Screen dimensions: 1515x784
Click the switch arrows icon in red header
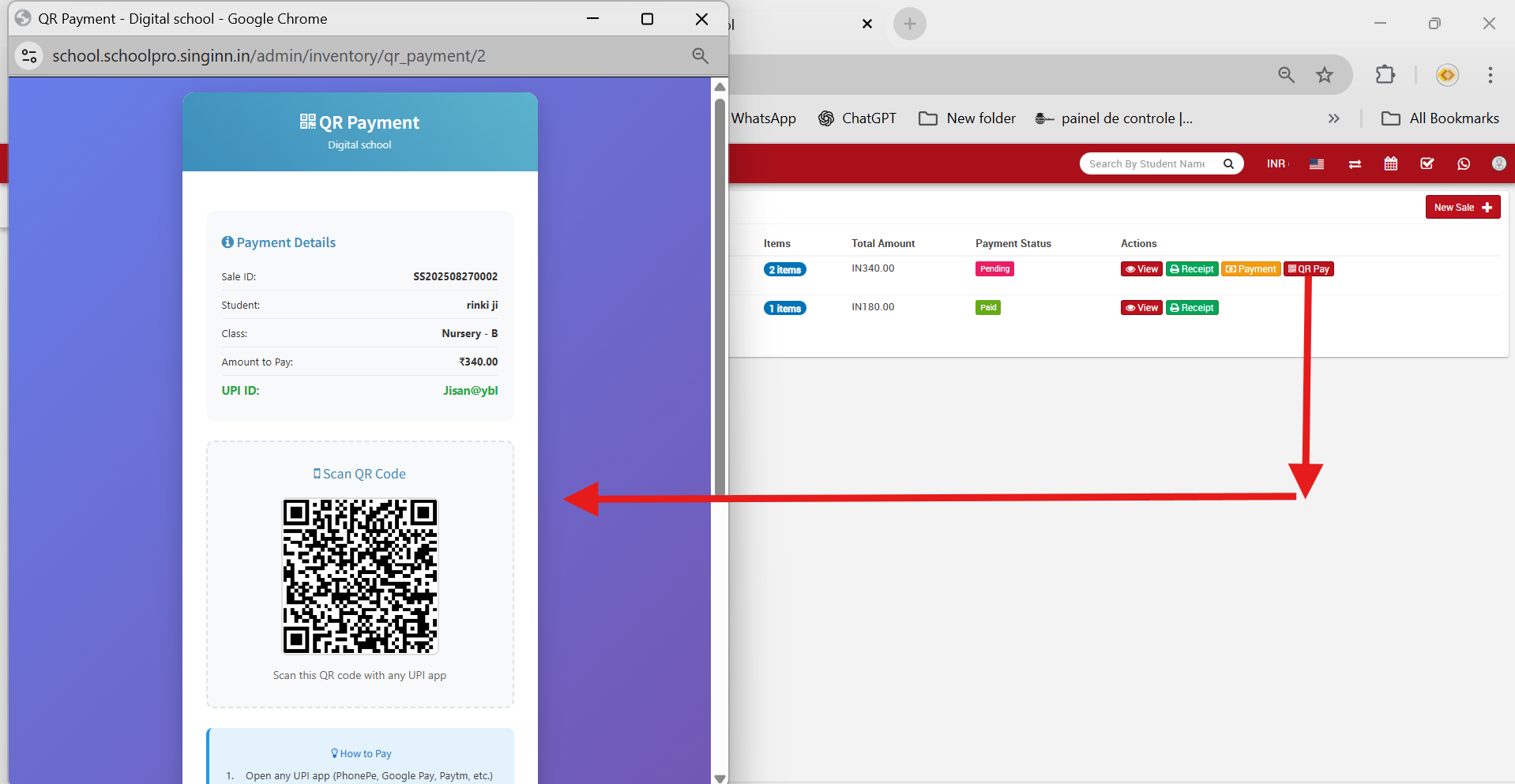(x=1355, y=164)
